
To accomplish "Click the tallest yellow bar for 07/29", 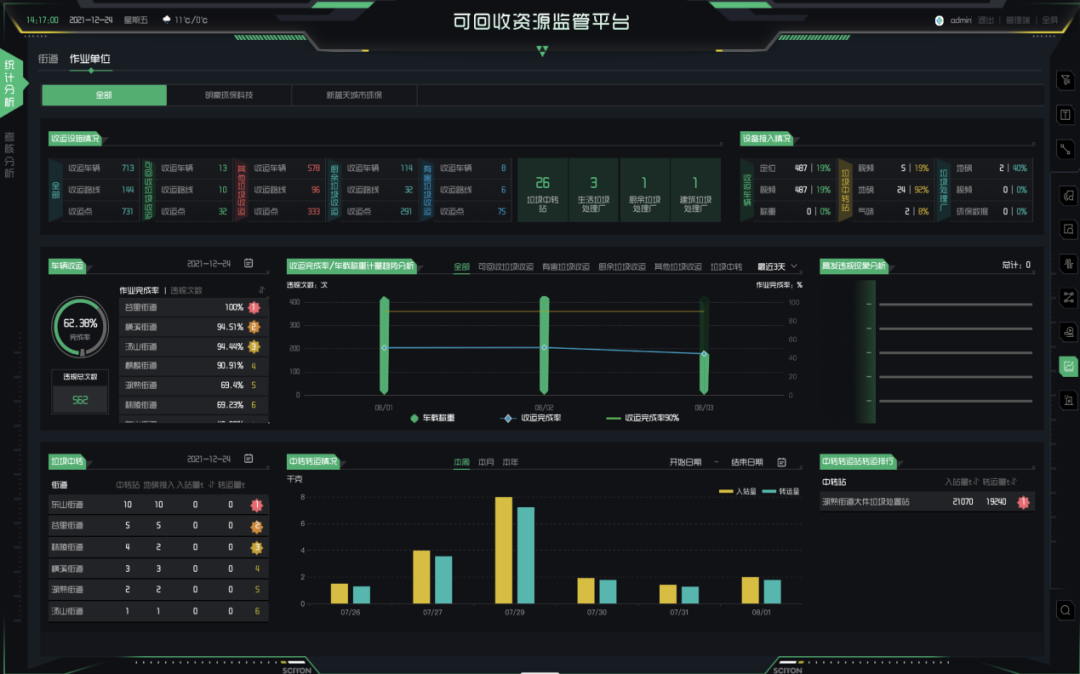I will (x=504, y=550).
